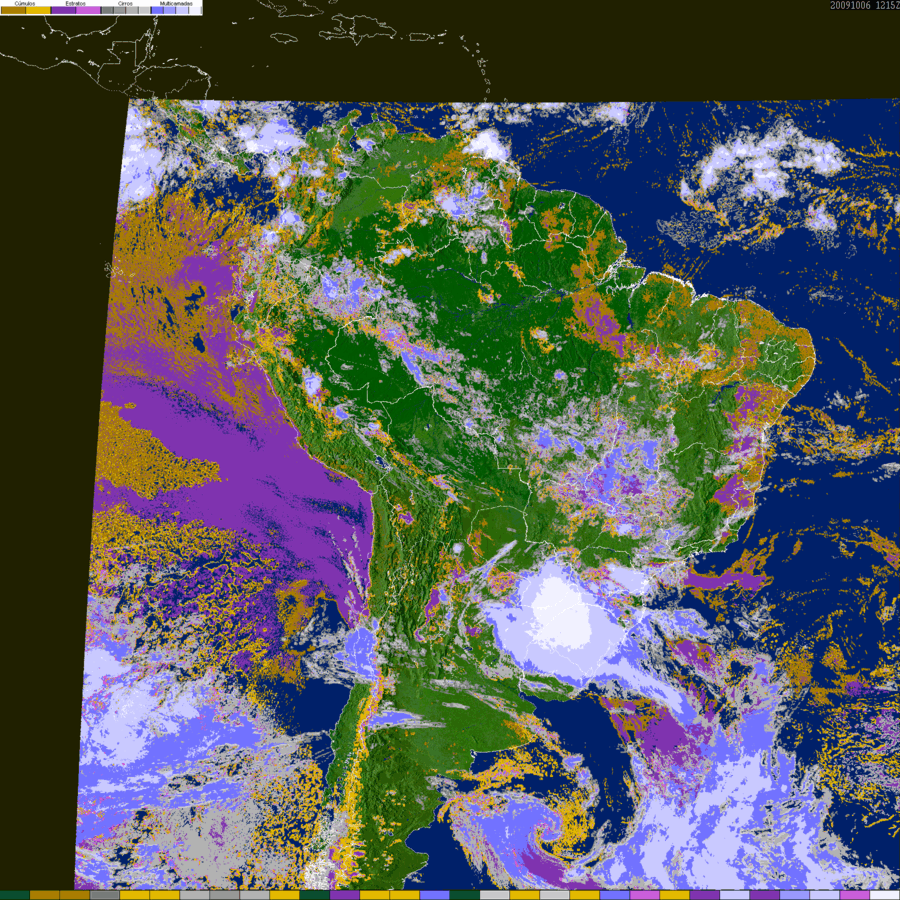Click the 'Cirros' legend label
The image size is (900, 900).
pyautogui.click(x=125, y=3)
